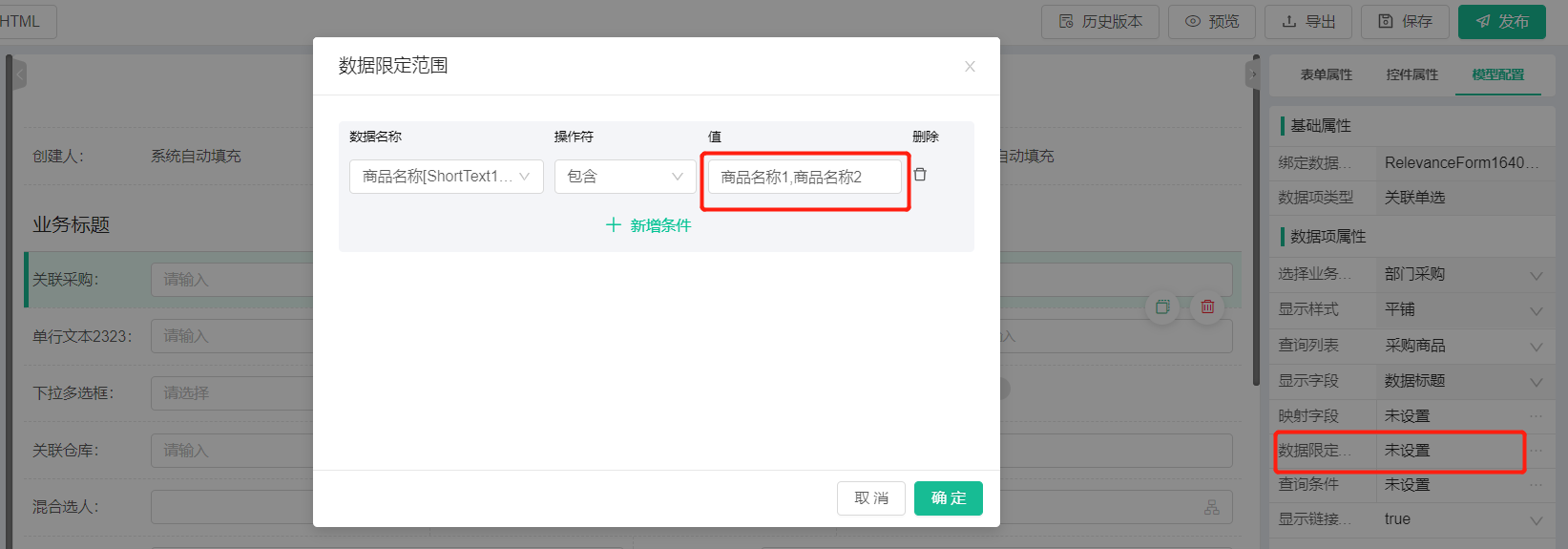Select the 模型配置 tab
This screenshot has height=549, width=1568.
(x=1498, y=74)
